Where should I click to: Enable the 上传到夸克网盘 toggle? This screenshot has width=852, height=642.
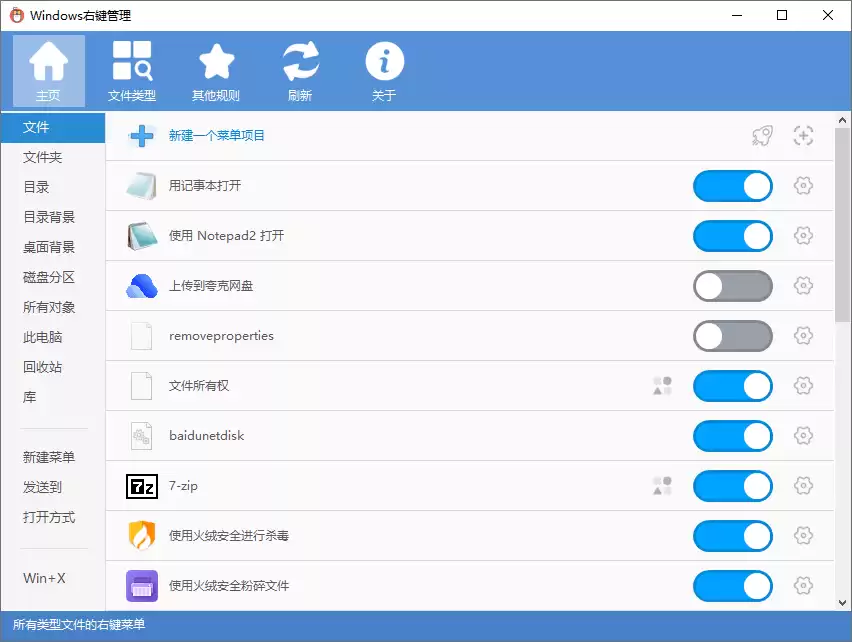pyautogui.click(x=732, y=286)
